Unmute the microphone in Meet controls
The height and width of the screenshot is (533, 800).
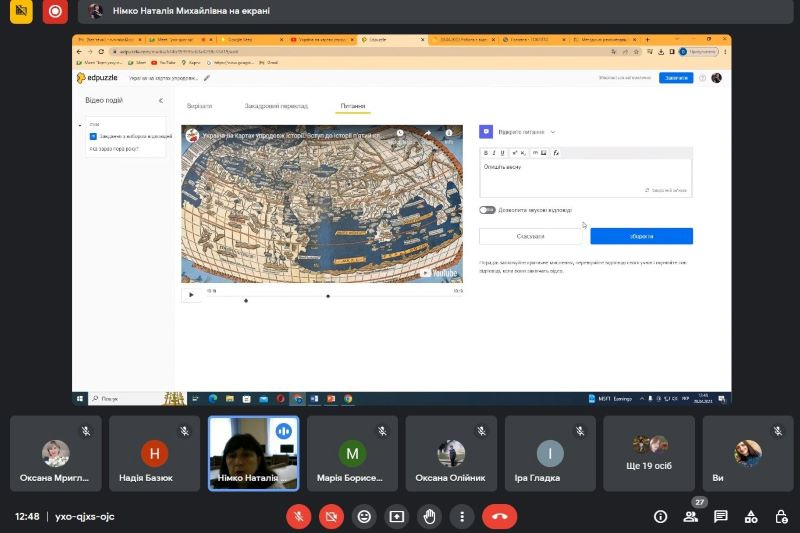pyautogui.click(x=298, y=517)
